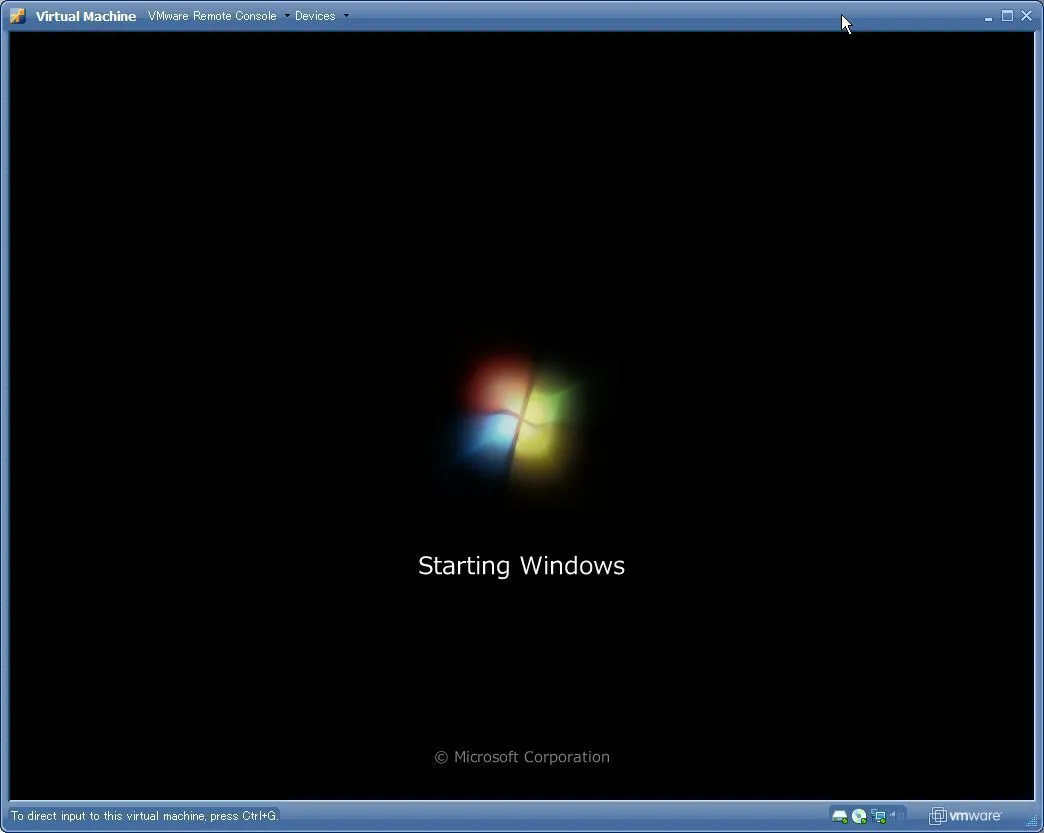The image size is (1044, 833).
Task: Click the network adapter status icon
Action: (x=879, y=816)
